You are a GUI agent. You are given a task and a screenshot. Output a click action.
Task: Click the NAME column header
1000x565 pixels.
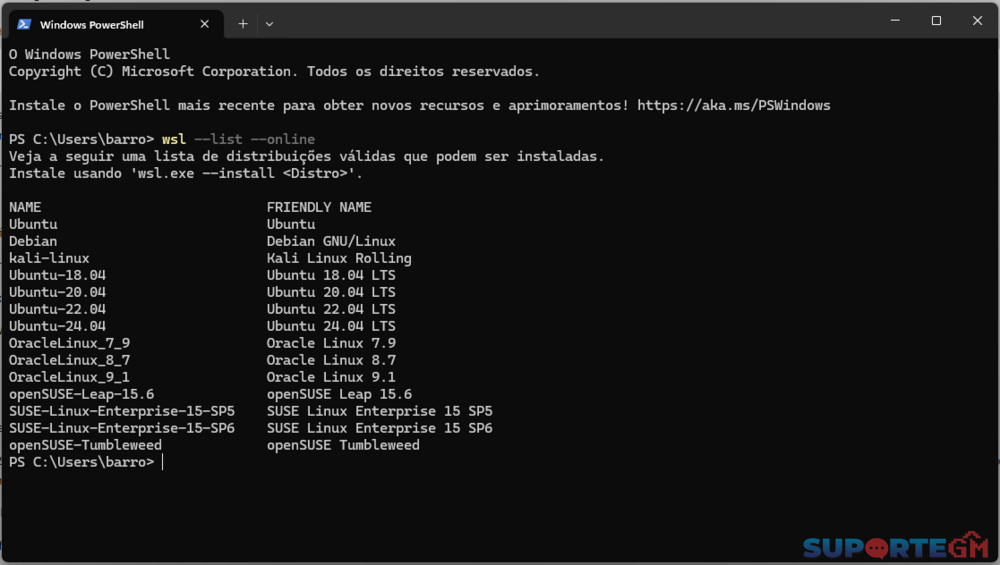pyautogui.click(x=25, y=207)
